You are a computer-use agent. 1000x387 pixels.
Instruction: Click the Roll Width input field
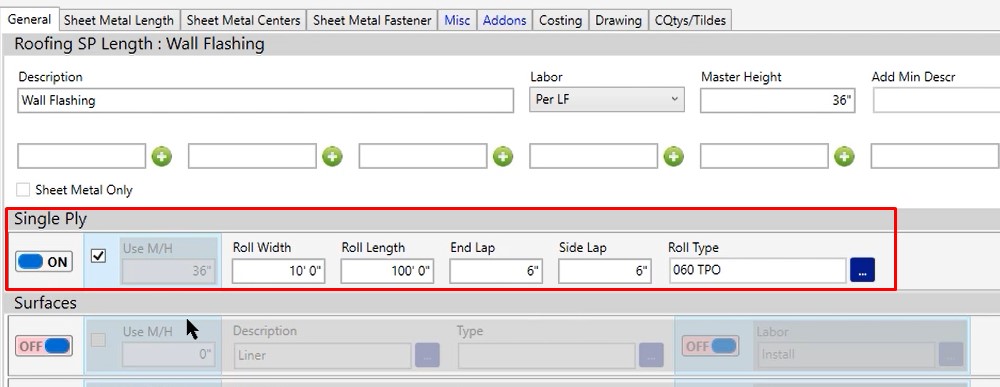tap(279, 271)
